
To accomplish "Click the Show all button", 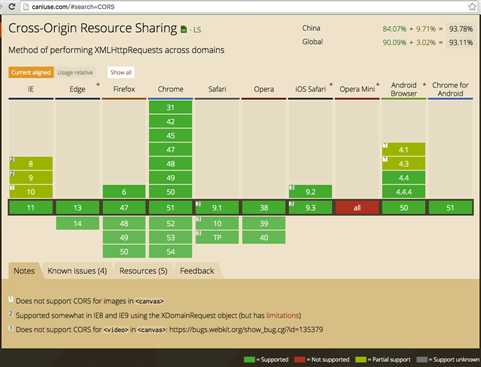I will pos(121,72).
